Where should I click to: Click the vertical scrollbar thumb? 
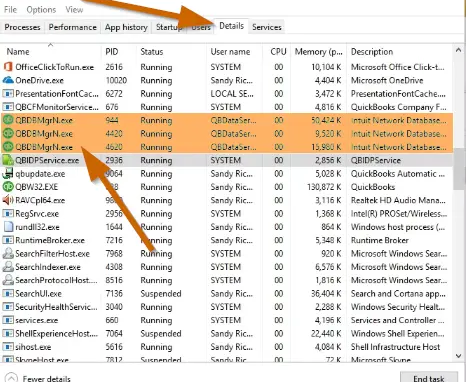(x=459, y=169)
